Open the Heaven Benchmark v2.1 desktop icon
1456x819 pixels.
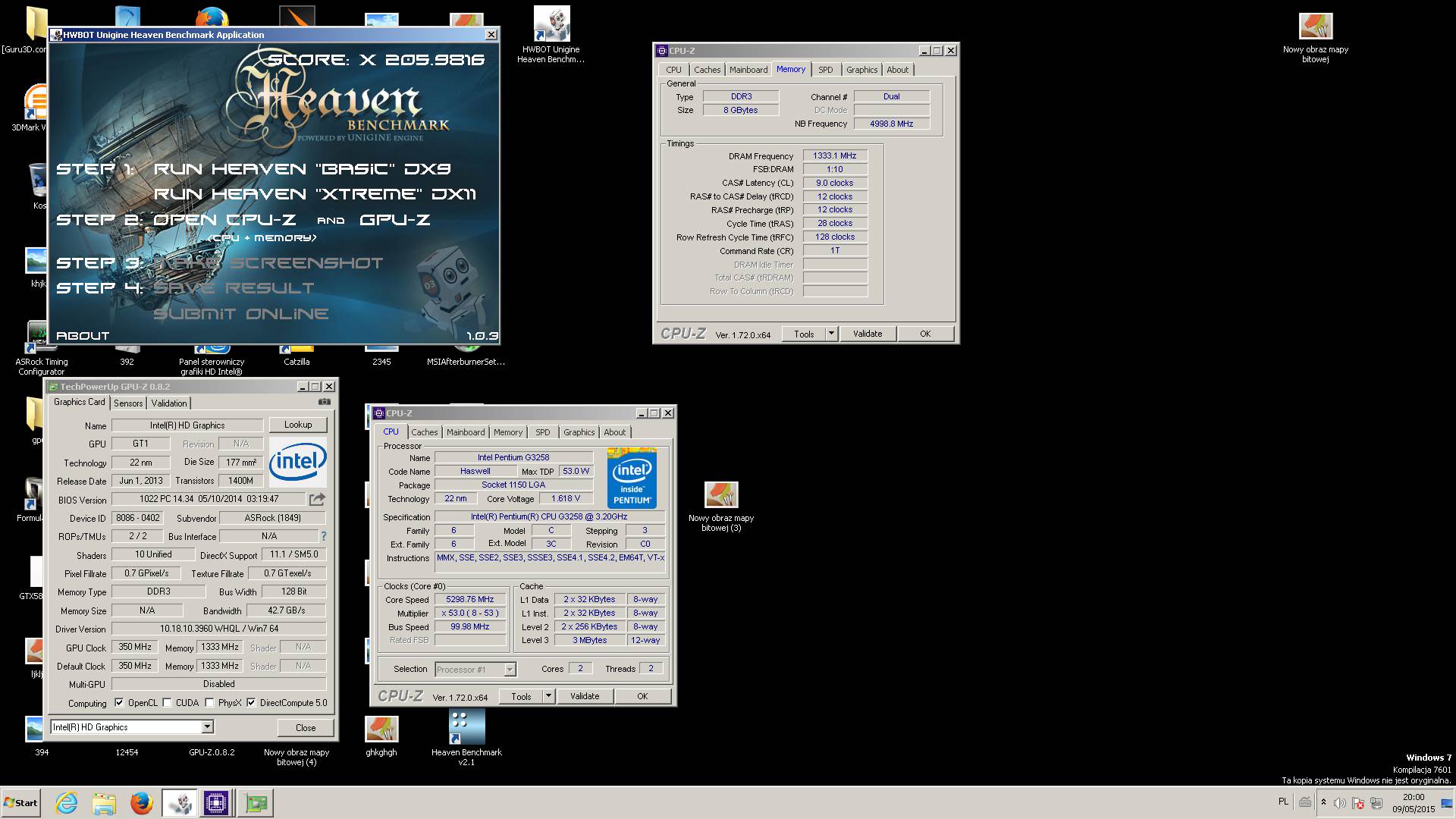pyautogui.click(x=466, y=738)
